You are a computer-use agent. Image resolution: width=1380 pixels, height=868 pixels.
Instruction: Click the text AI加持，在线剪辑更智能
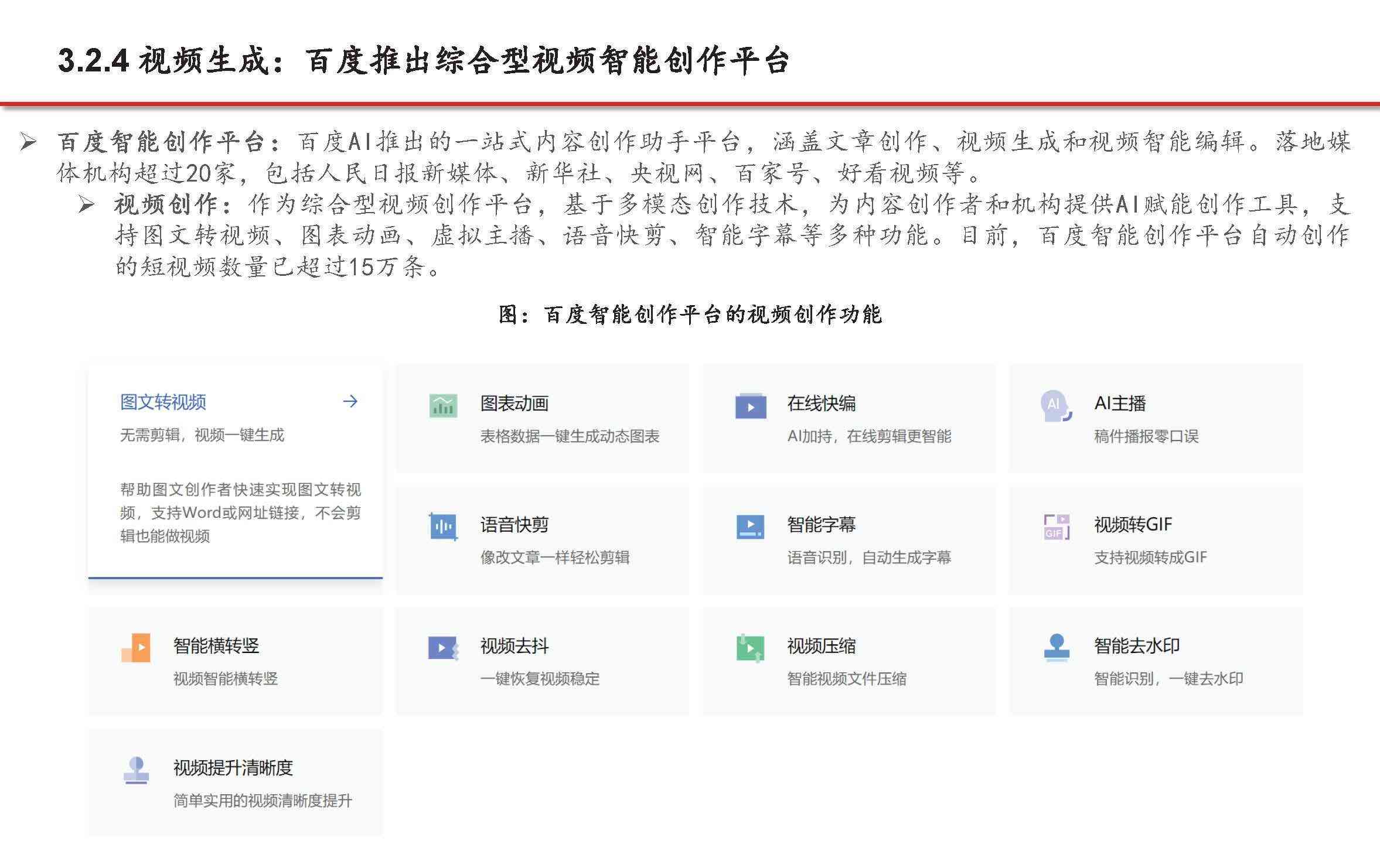(869, 436)
